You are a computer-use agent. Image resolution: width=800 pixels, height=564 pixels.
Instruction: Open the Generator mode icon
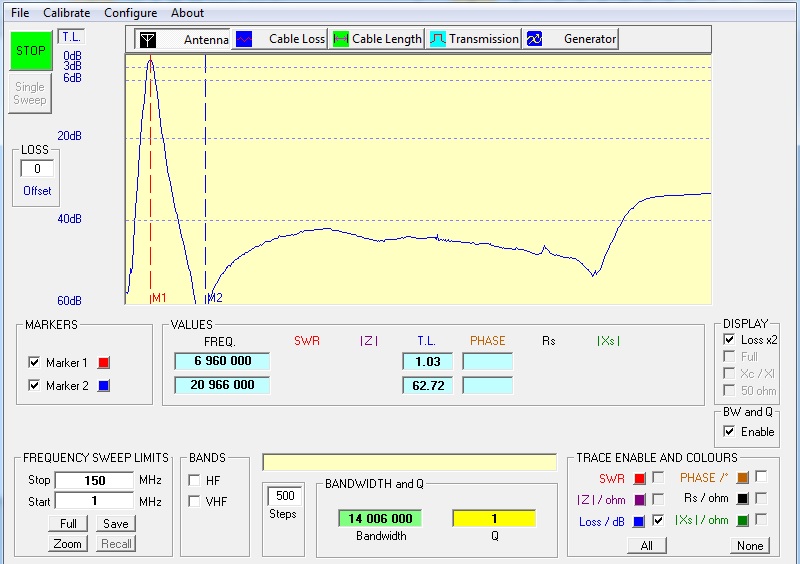pyautogui.click(x=534, y=39)
